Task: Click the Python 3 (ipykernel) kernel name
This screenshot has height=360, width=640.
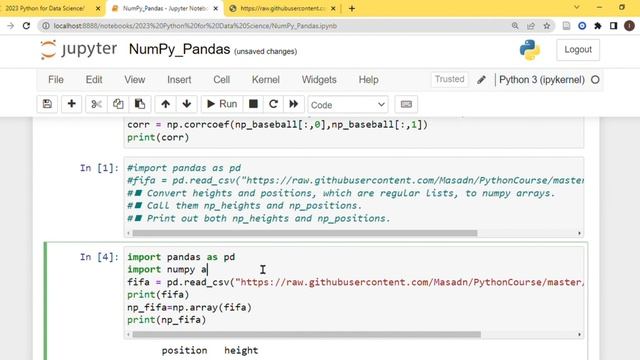Action: (542, 80)
